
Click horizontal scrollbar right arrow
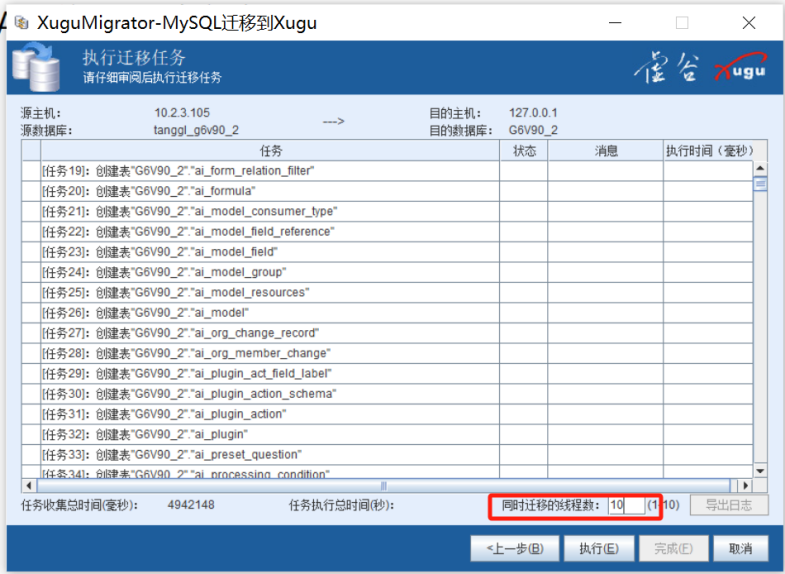[x=745, y=485]
